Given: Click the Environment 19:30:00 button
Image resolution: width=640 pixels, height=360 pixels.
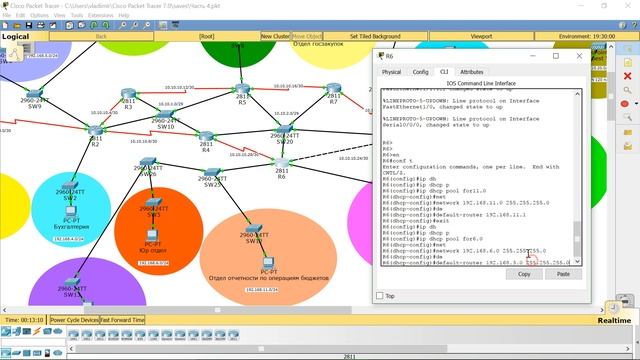Looking at the screenshot, I should pyautogui.click(x=587, y=36).
